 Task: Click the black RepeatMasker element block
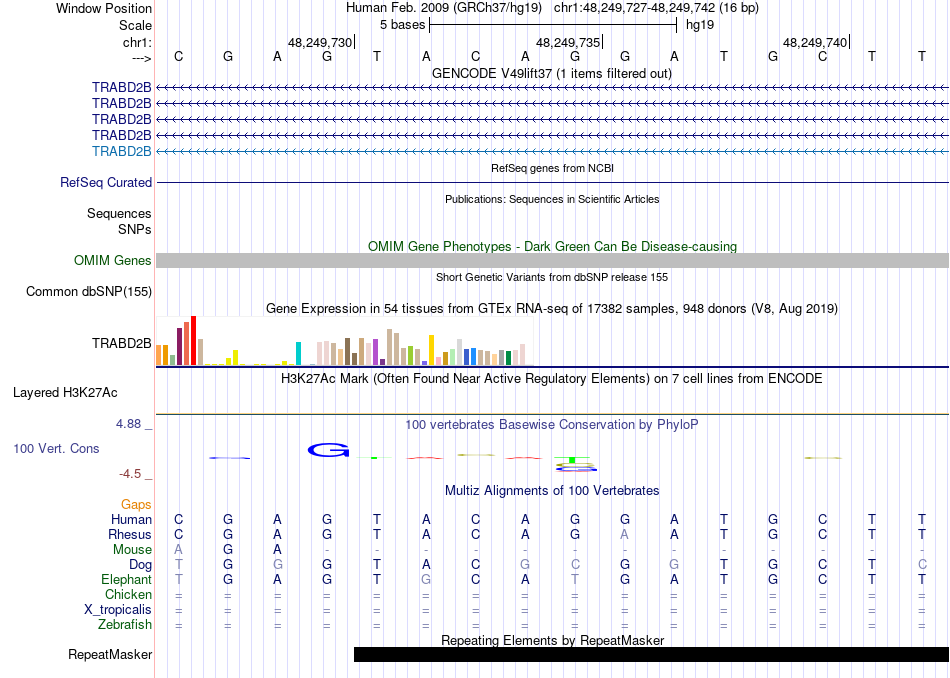[651, 654]
